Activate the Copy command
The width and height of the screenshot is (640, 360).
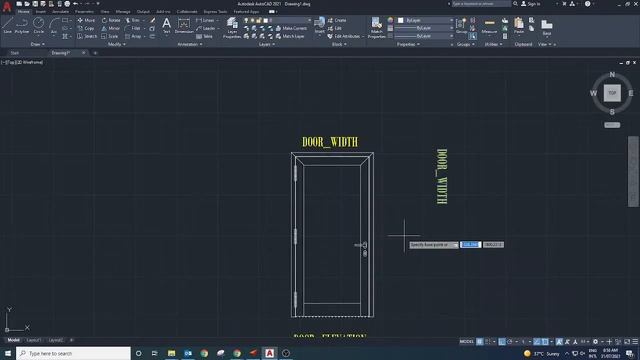[86, 28]
